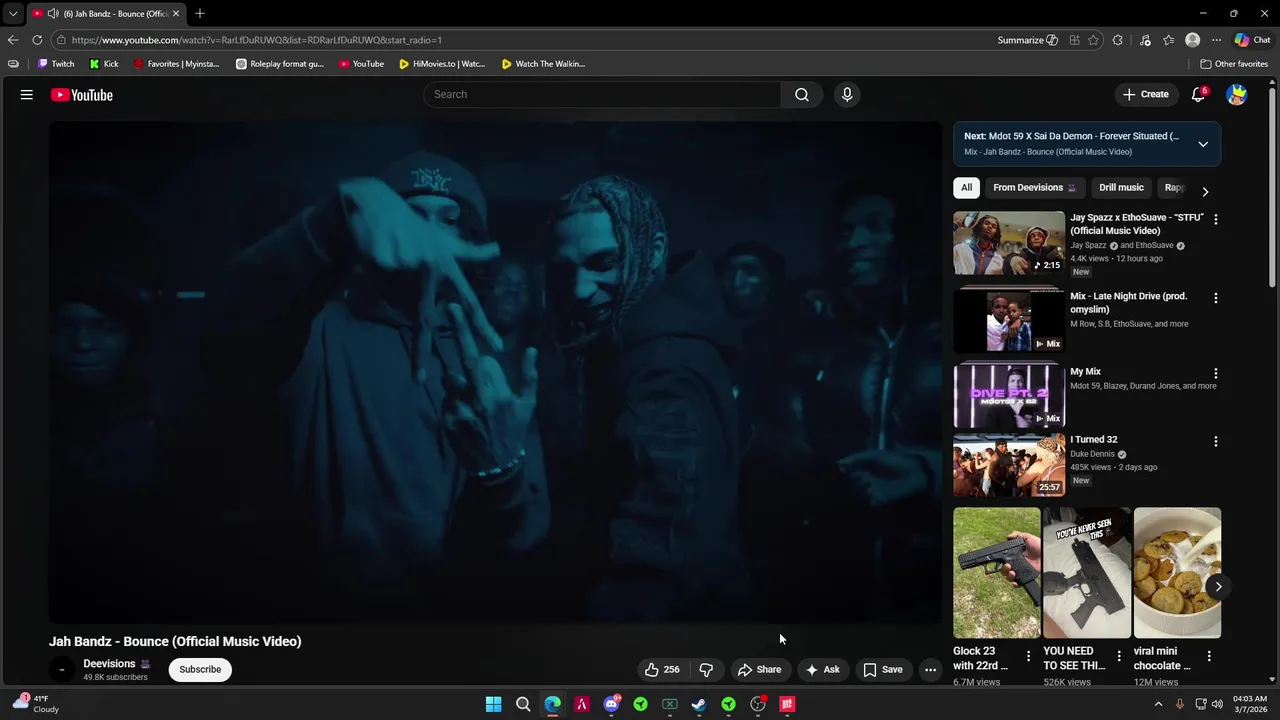Open the YouTube account avatar menu
The height and width of the screenshot is (720, 1280).
point(1237,95)
